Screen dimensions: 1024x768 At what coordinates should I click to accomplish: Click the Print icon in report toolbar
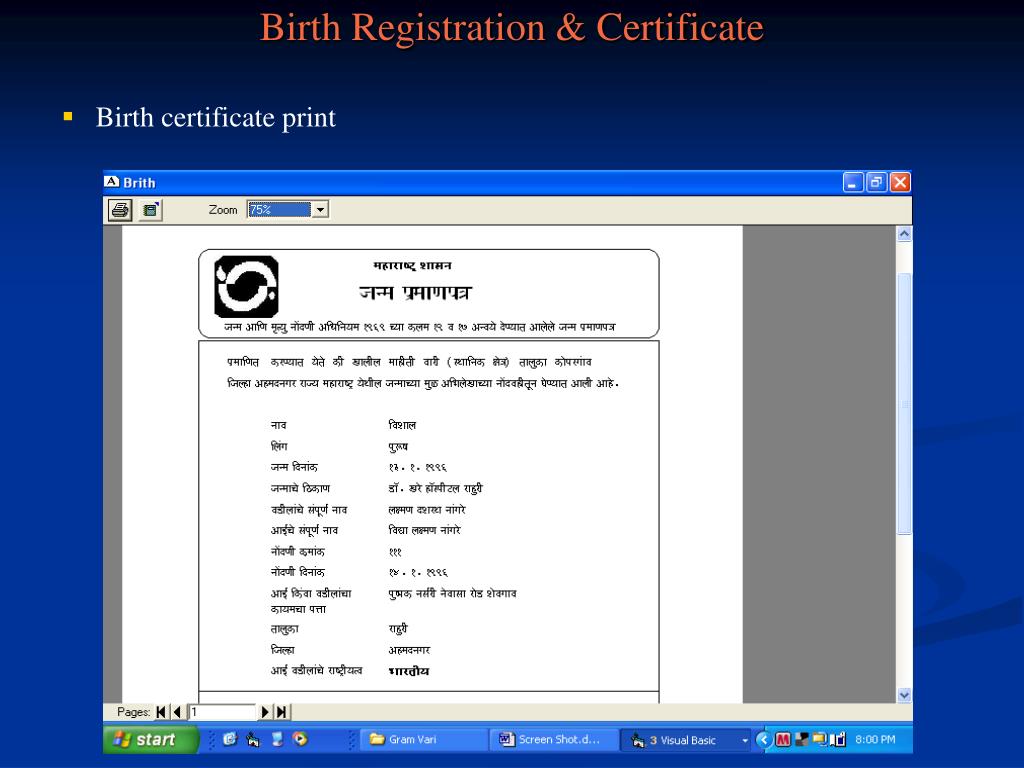point(120,210)
